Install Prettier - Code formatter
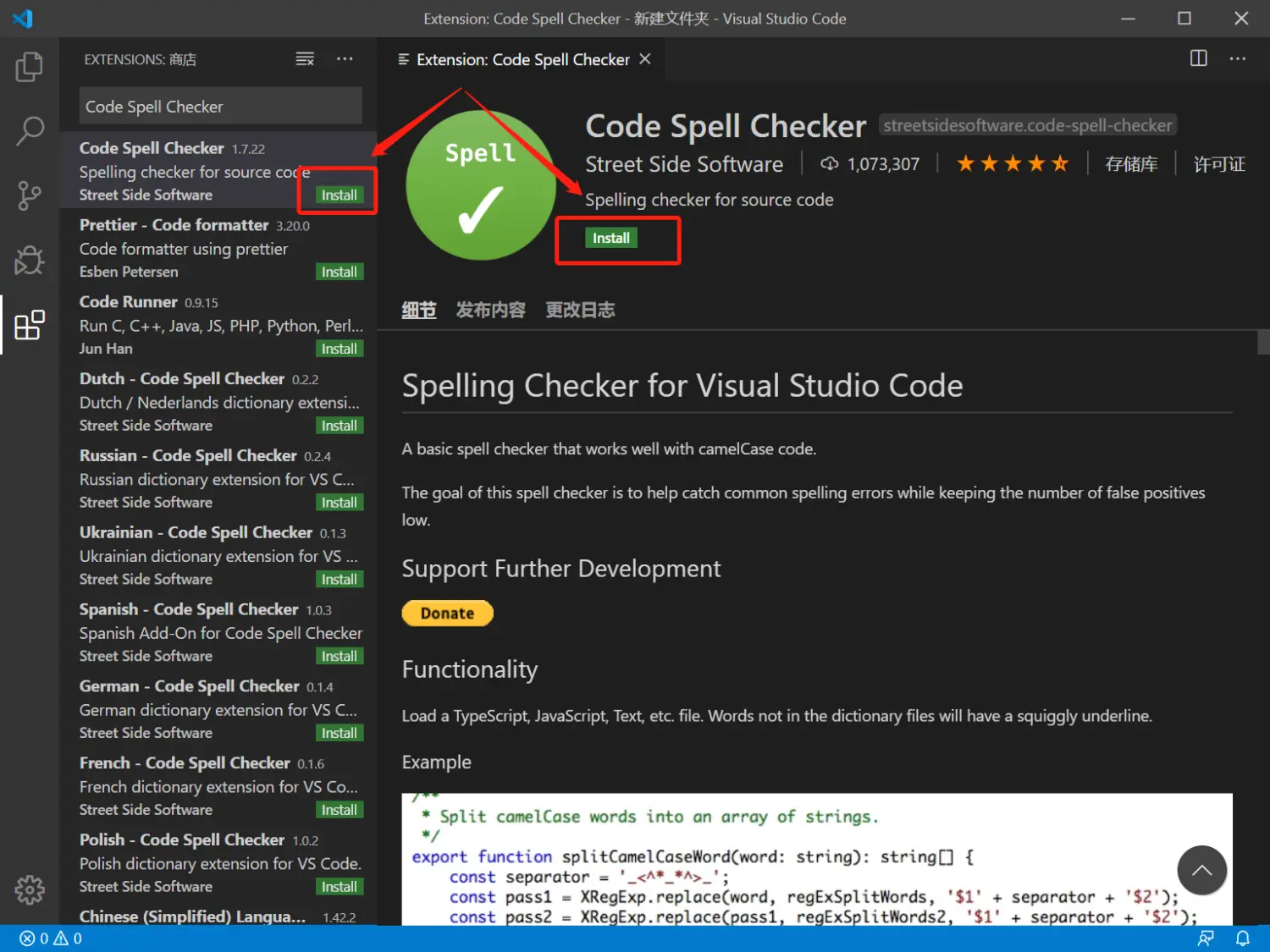Viewport: 1270px width, 952px height. click(x=339, y=272)
